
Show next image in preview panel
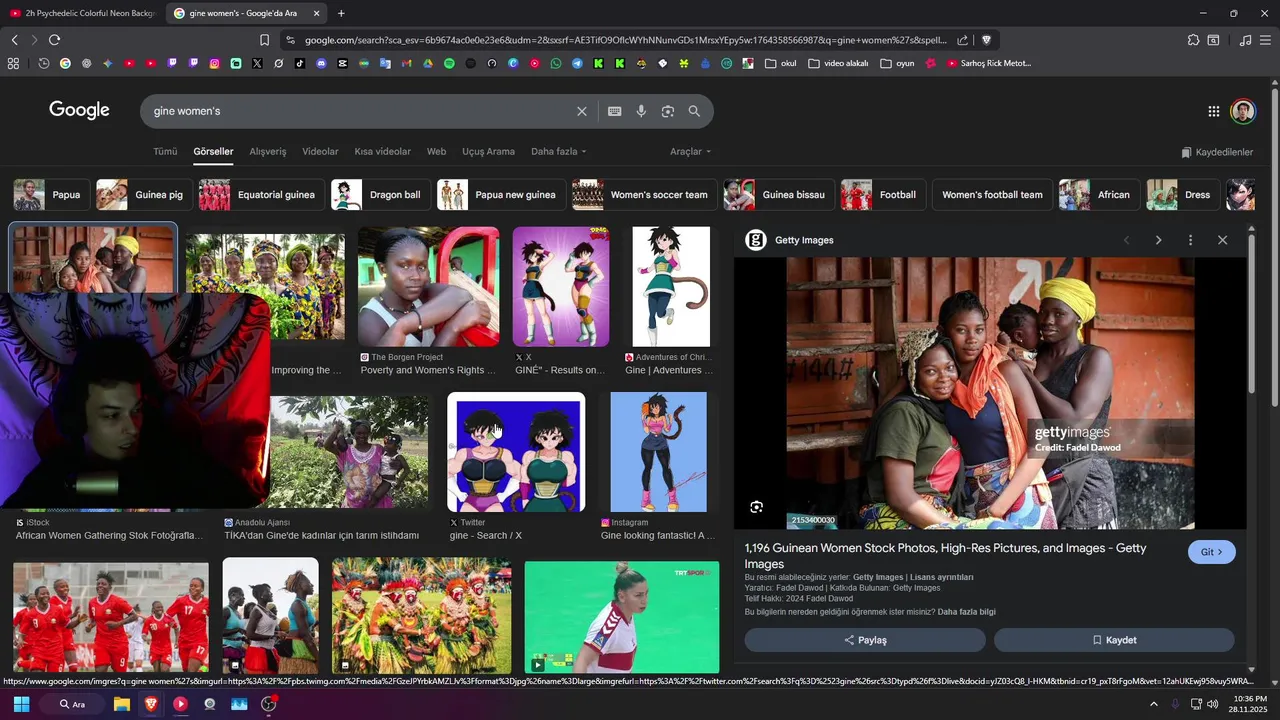tap(1158, 240)
